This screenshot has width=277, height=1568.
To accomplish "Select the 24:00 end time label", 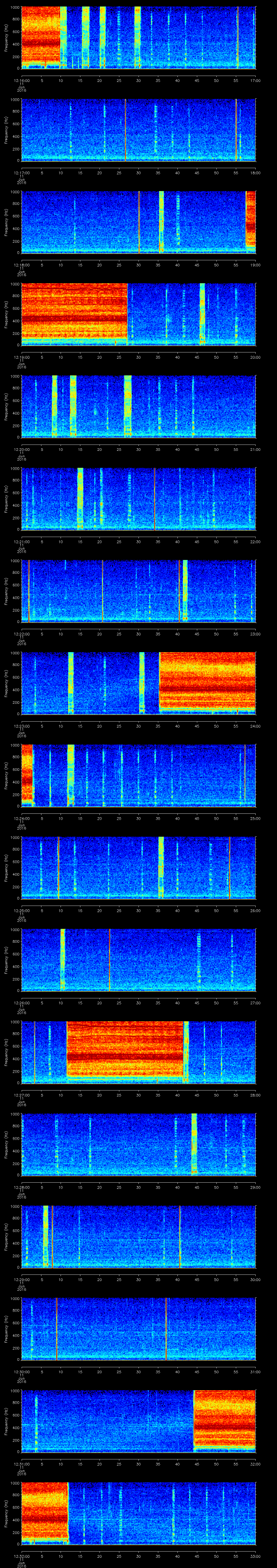I will click(255, 726).
